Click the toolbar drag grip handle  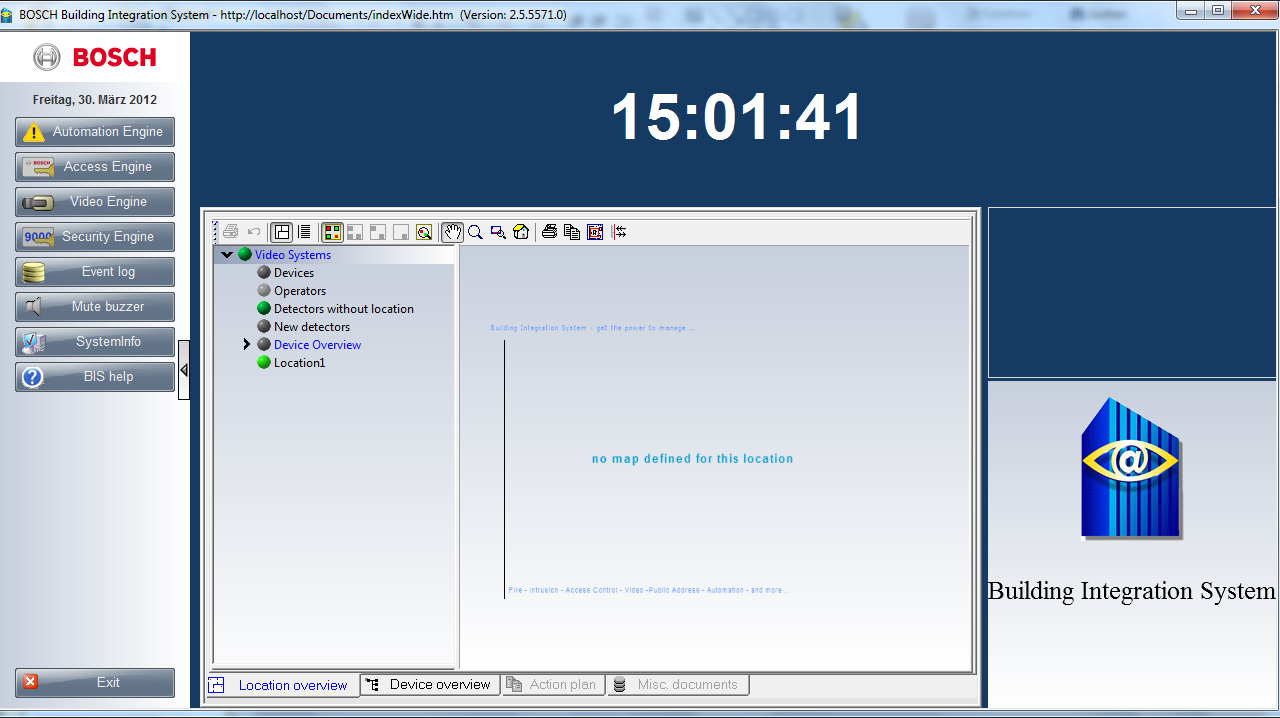(216, 232)
